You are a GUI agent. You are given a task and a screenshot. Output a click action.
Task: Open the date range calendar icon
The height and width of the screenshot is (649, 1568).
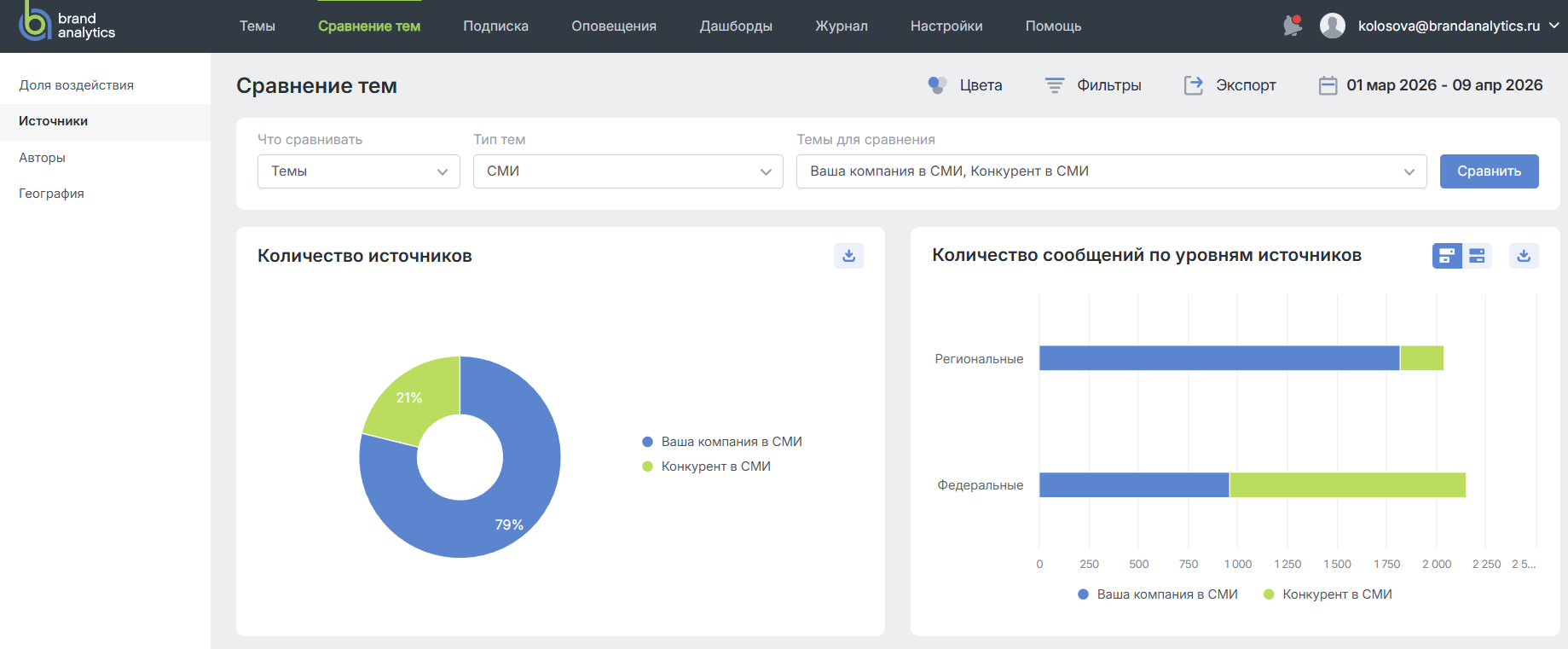[x=1328, y=85]
